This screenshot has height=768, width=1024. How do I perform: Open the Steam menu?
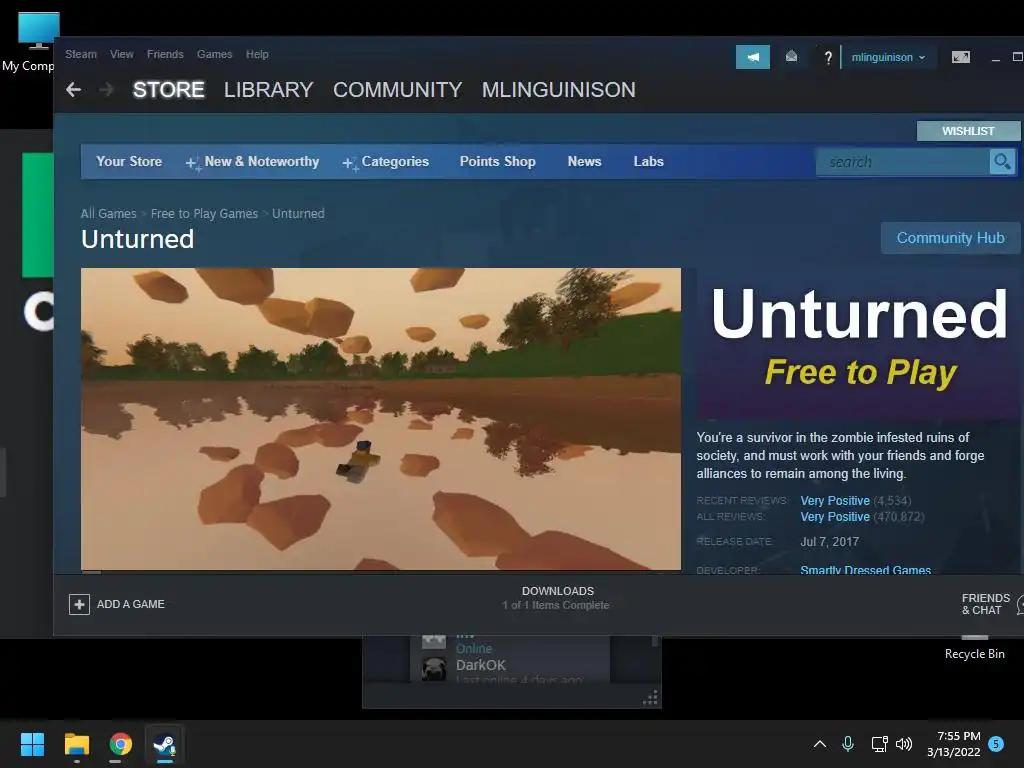[x=81, y=54]
